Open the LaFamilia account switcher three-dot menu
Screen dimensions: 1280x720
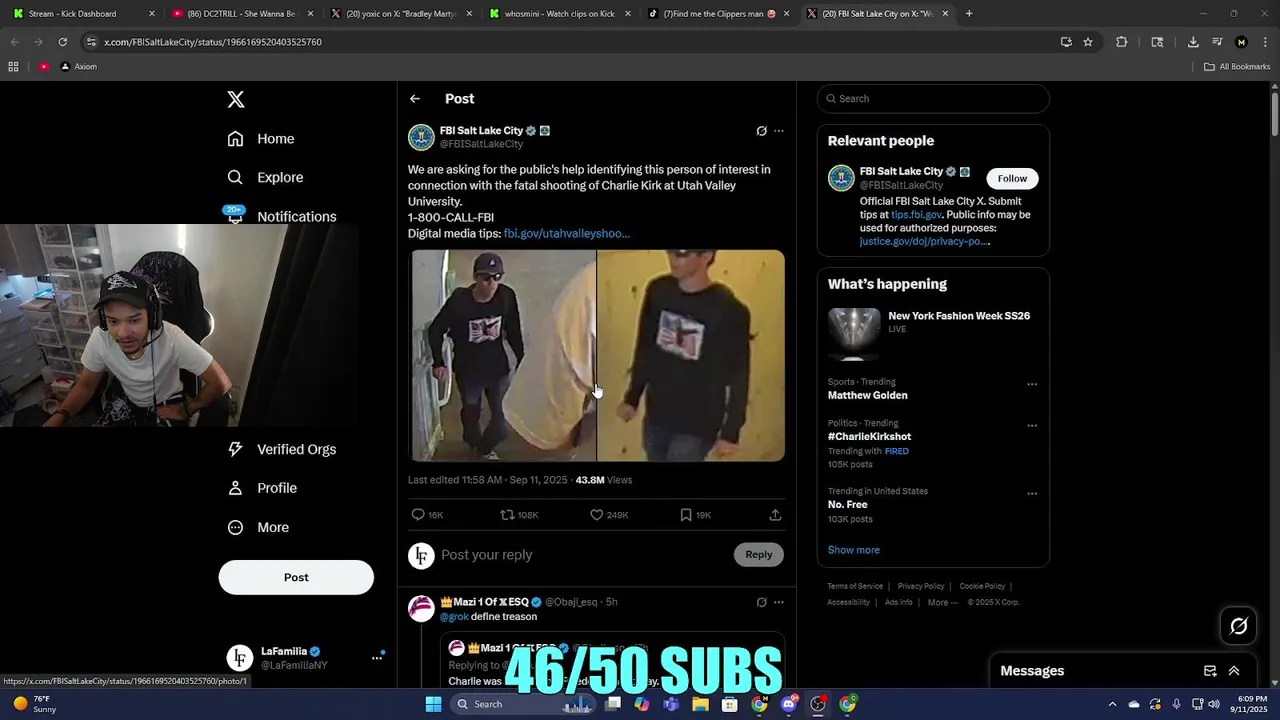tap(377, 657)
